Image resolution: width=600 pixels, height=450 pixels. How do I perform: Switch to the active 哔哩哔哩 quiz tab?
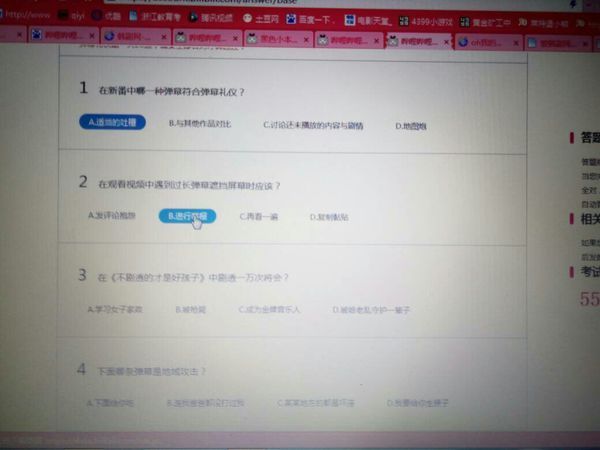[419, 41]
